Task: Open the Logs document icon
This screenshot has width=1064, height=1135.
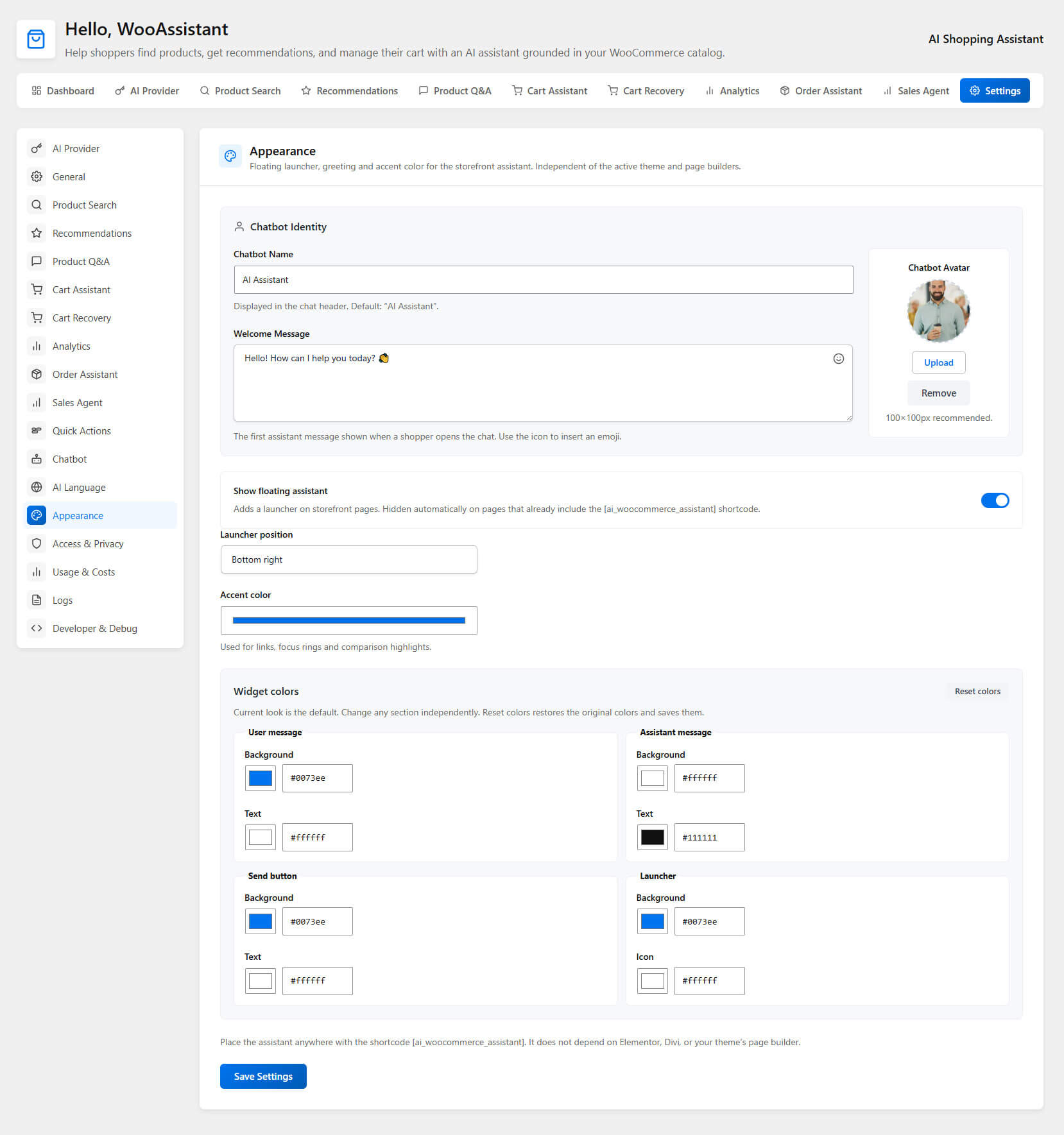Action: coord(37,600)
